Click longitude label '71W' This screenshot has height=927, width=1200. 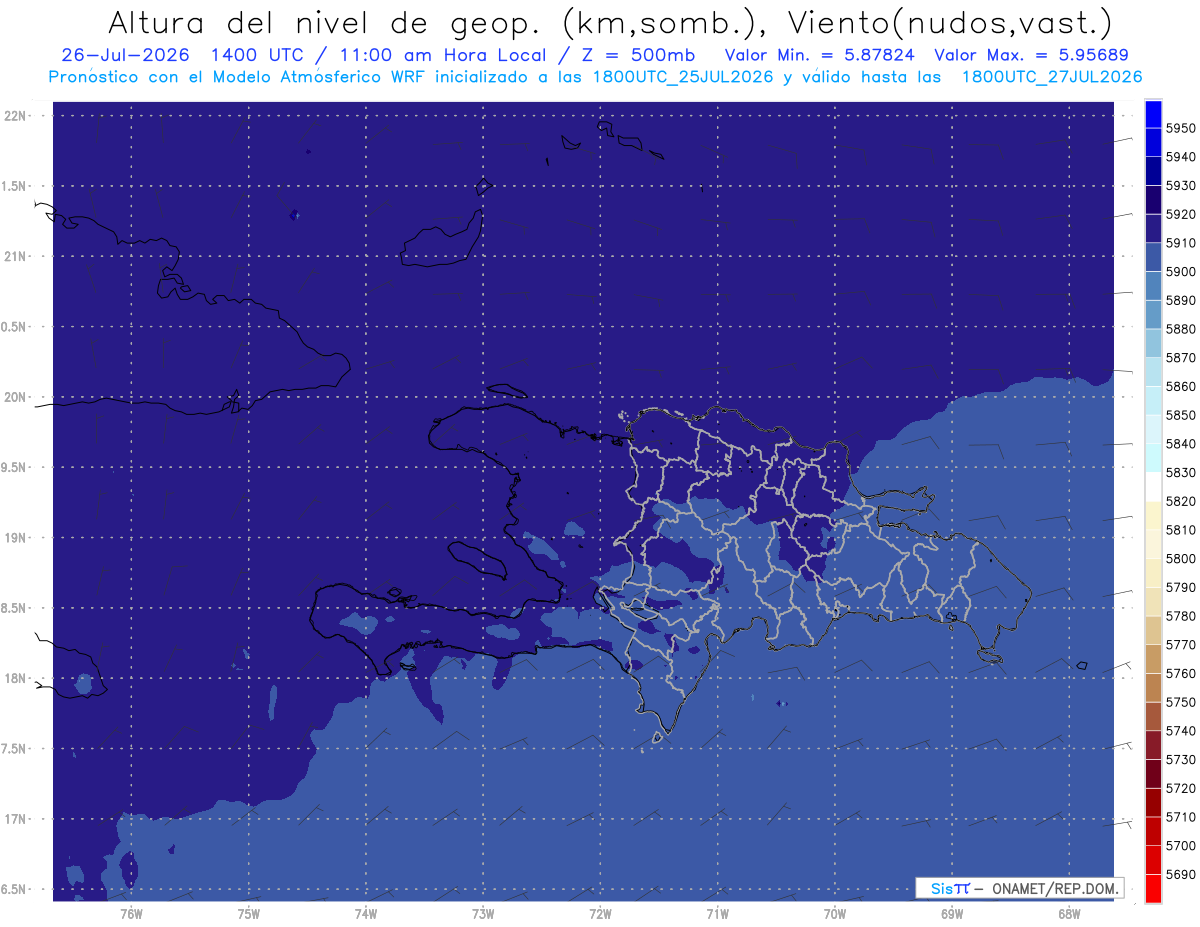pyautogui.click(x=717, y=914)
